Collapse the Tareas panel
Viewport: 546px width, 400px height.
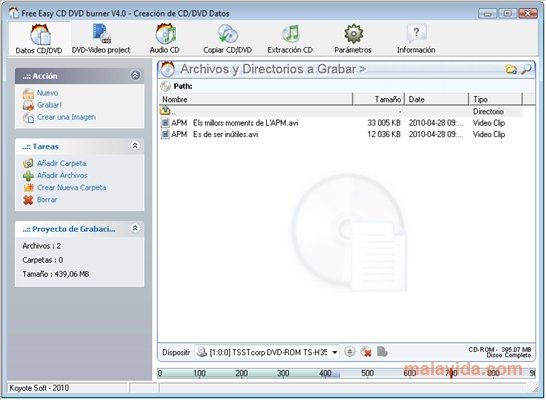click(x=135, y=146)
